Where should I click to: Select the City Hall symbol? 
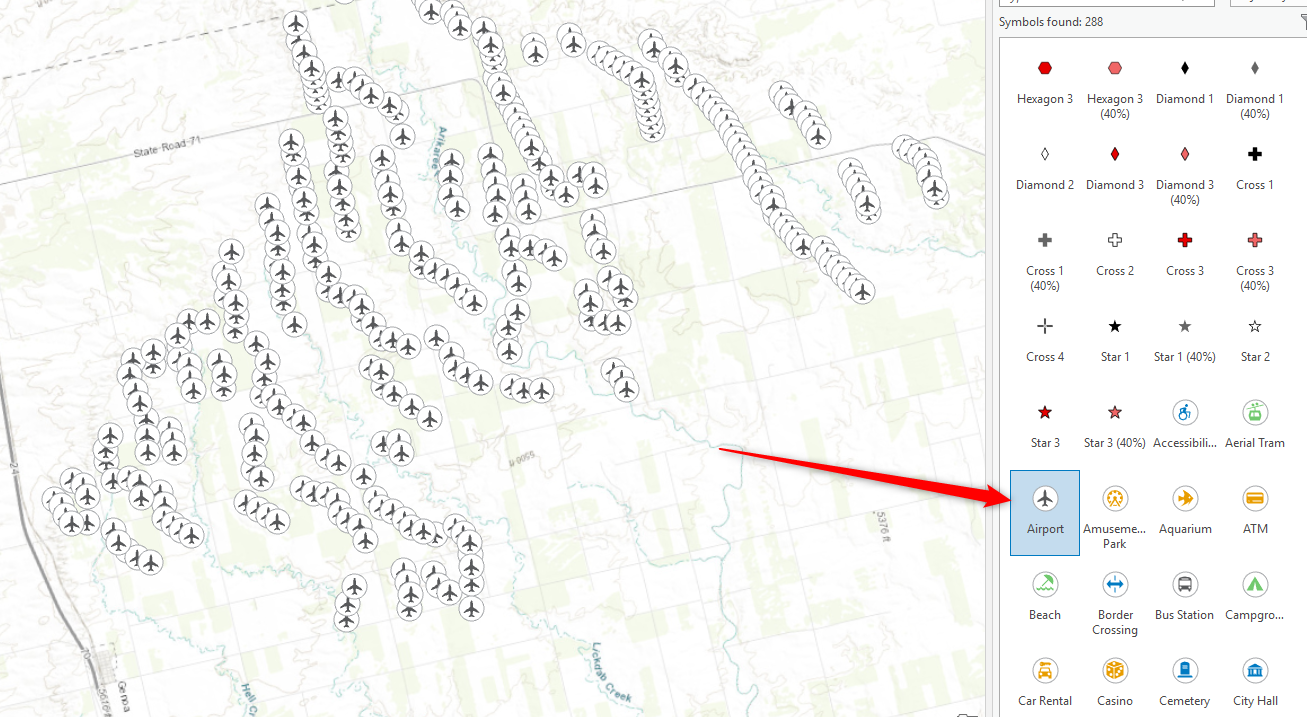pyautogui.click(x=1255, y=684)
